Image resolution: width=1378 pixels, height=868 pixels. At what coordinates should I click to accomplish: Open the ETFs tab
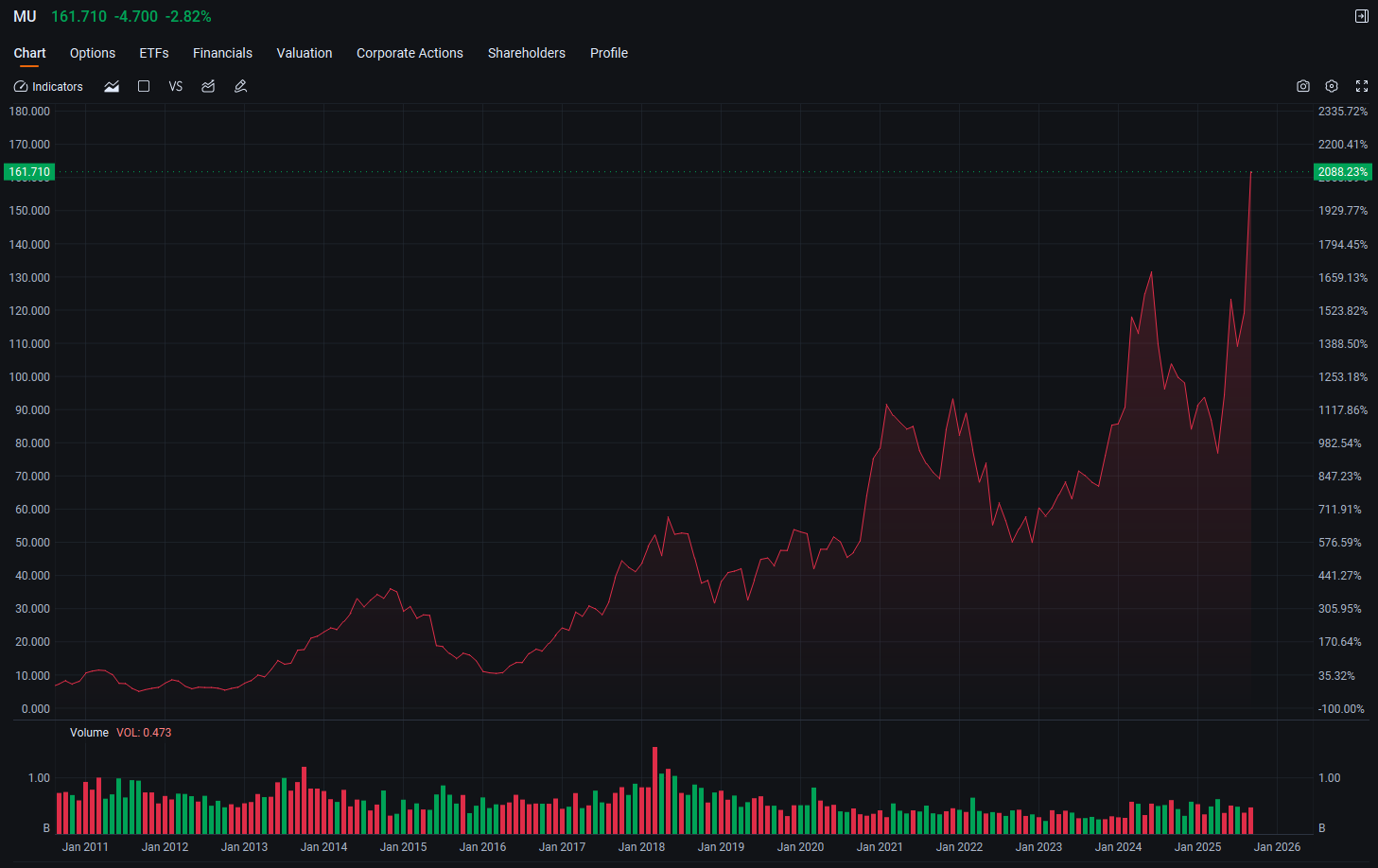(154, 53)
